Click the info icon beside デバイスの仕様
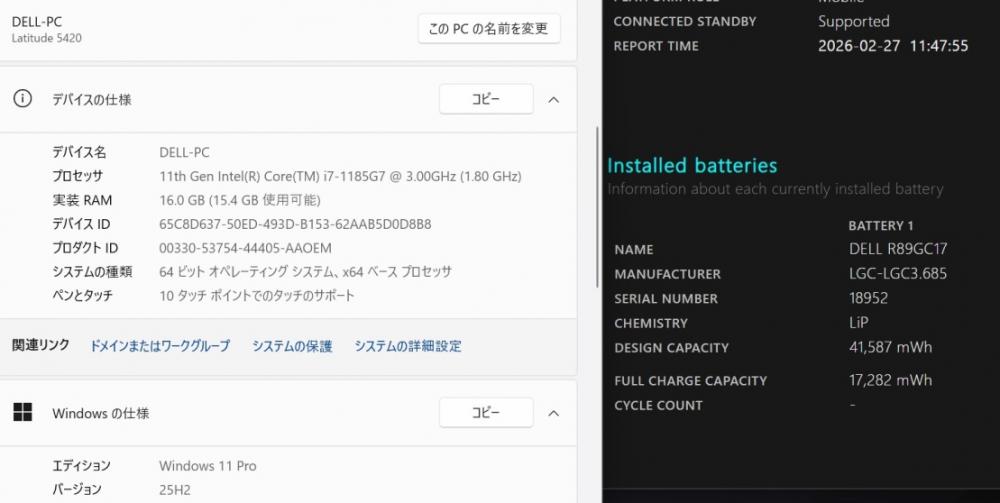The image size is (1000, 503). click(22, 99)
